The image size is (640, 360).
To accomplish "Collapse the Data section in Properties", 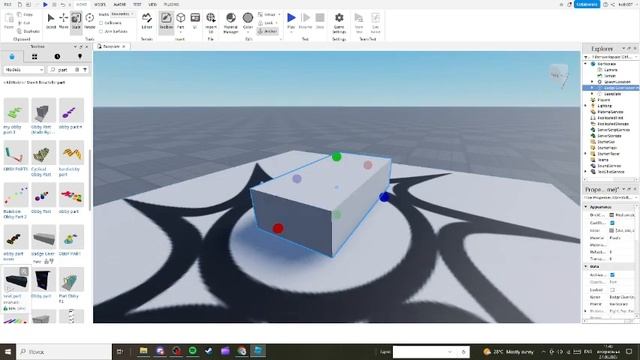I will tap(586, 266).
